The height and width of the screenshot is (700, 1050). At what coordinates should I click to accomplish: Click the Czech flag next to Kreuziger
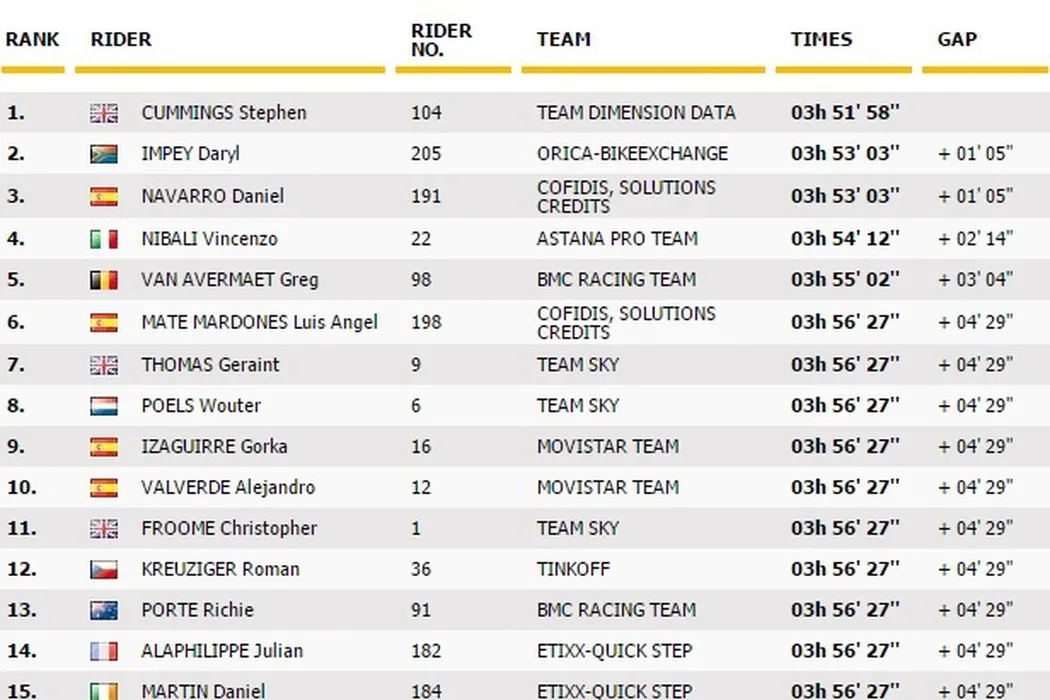103,570
